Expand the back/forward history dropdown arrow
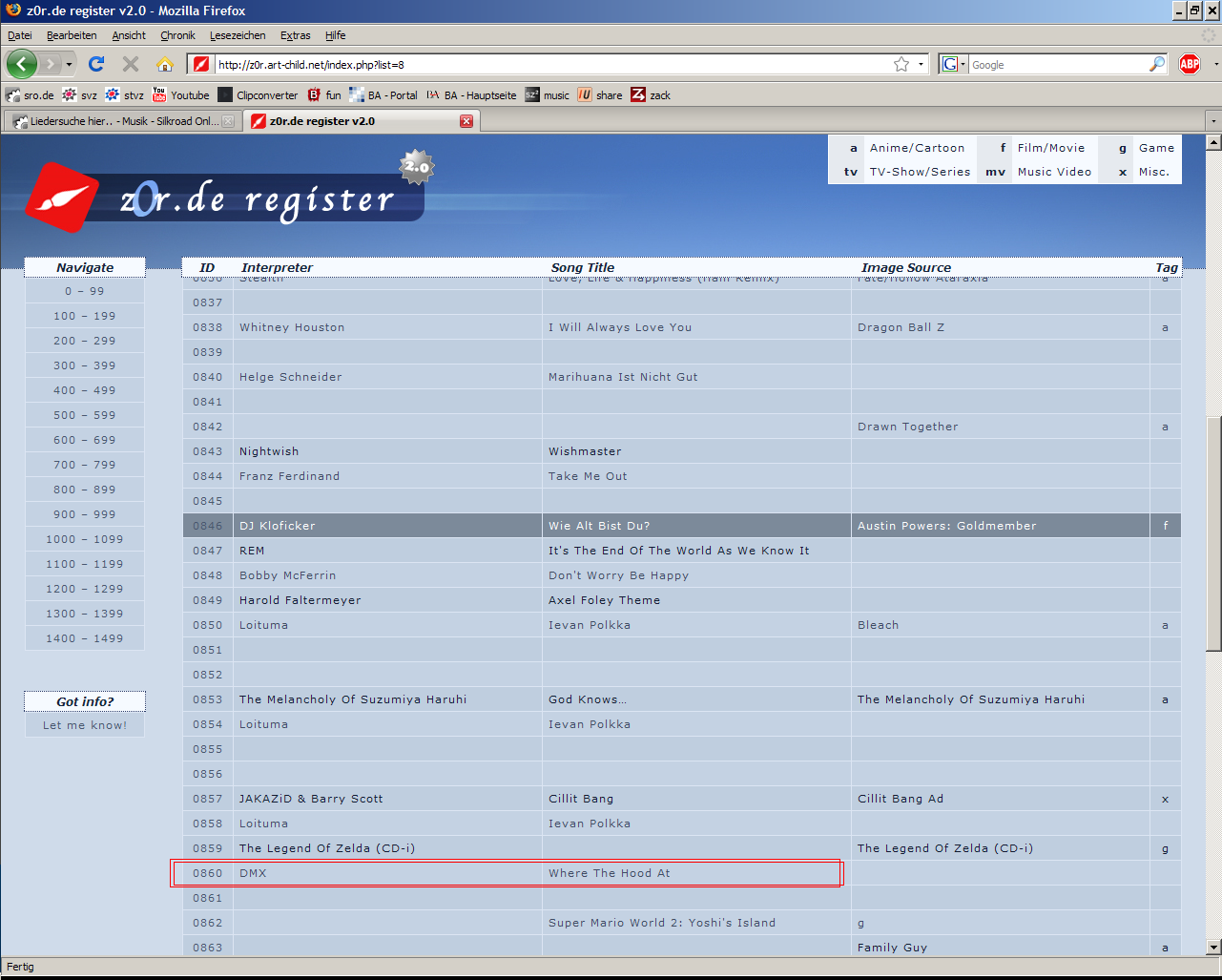Image resolution: width=1222 pixels, height=980 pixels. click(70, 65)
